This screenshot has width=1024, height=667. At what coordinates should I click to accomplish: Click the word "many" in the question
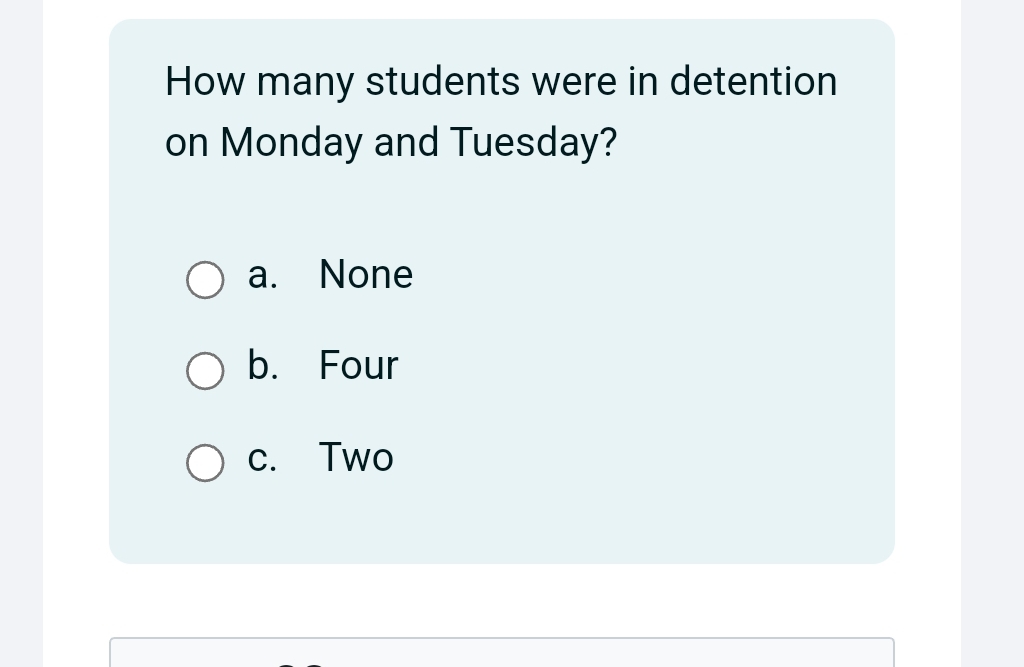coord(305,83)
